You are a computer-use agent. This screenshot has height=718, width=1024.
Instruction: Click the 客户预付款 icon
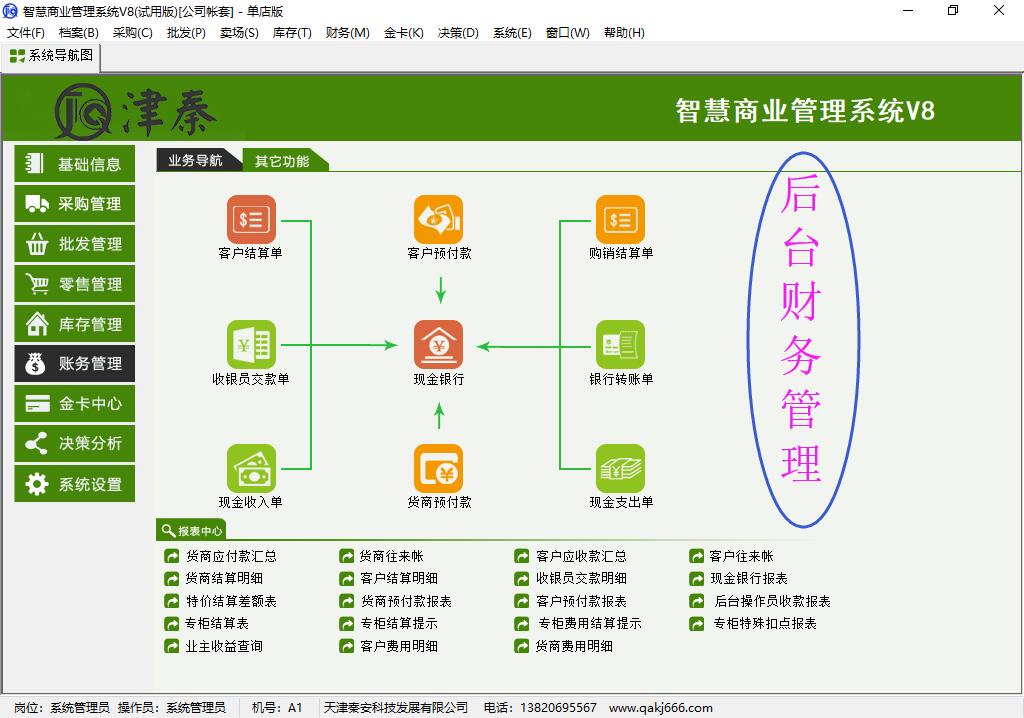click(x=439, y=219)
